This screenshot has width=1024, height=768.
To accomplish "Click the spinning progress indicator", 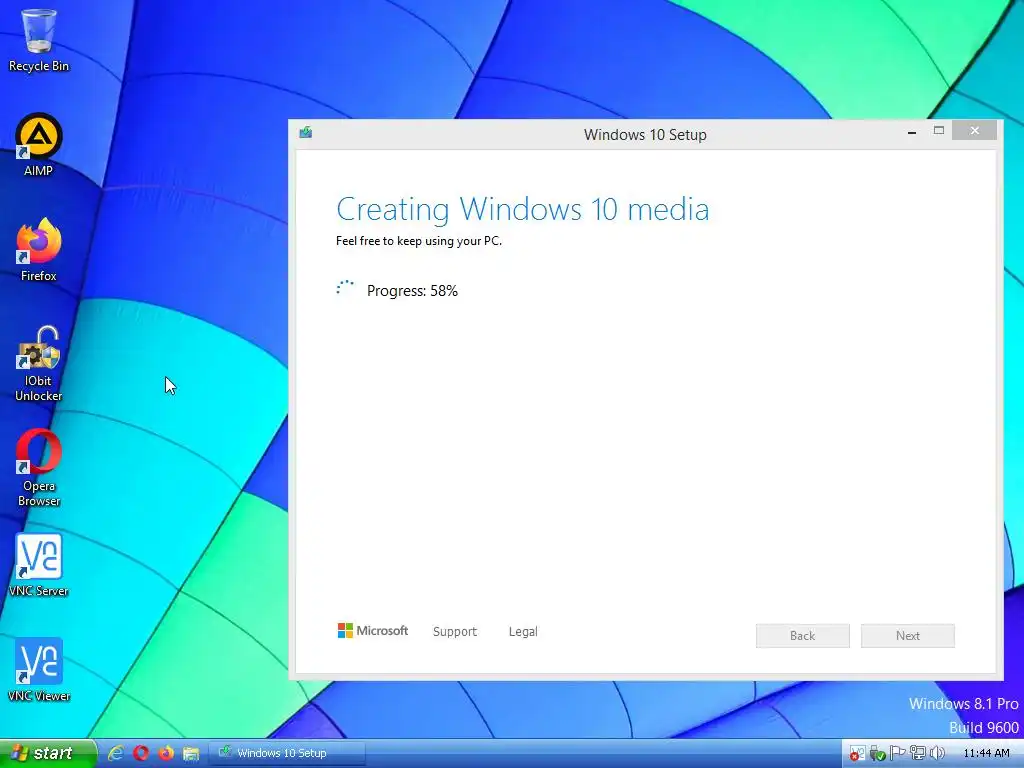I will 345,289.
